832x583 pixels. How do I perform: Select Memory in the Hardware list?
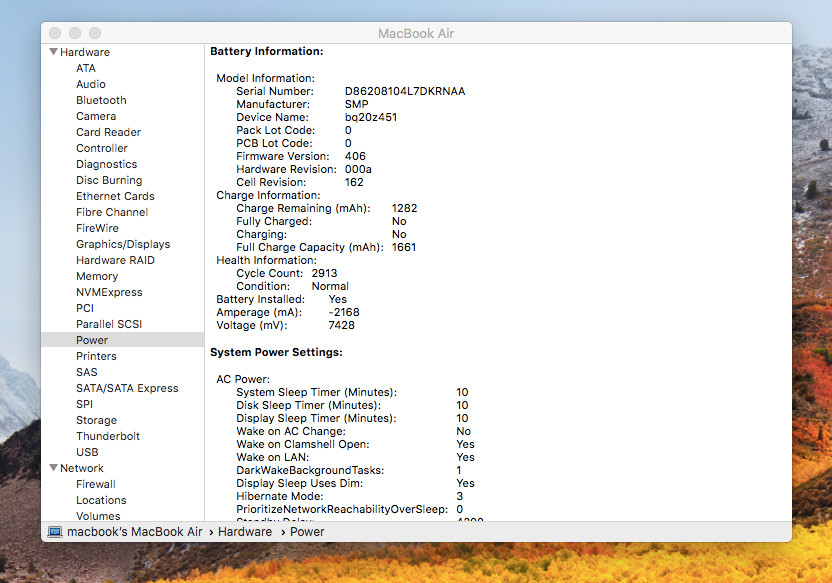click(x=96, y=276)
